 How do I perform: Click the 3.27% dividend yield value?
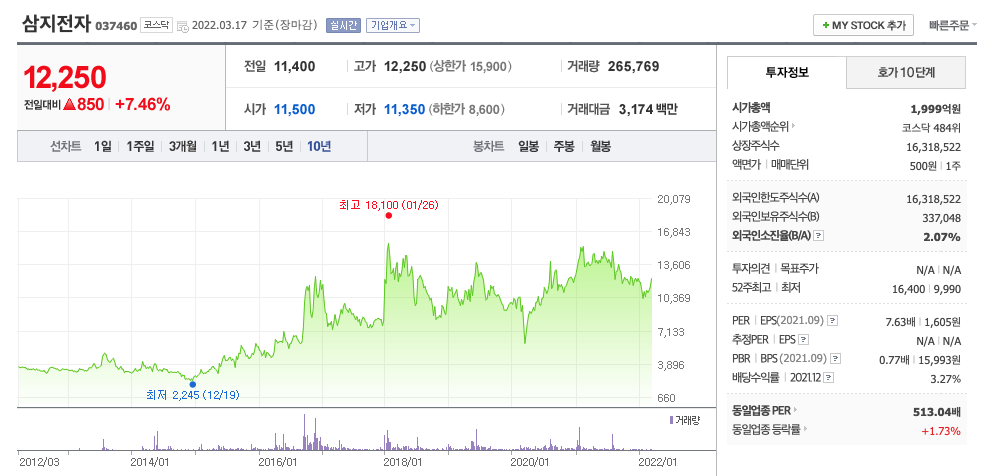(946, 379)
